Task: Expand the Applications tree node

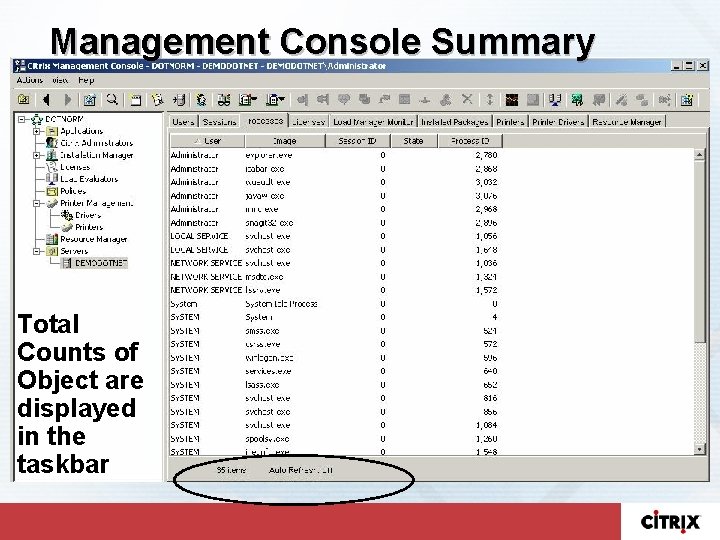Action: tap(36, 131)
